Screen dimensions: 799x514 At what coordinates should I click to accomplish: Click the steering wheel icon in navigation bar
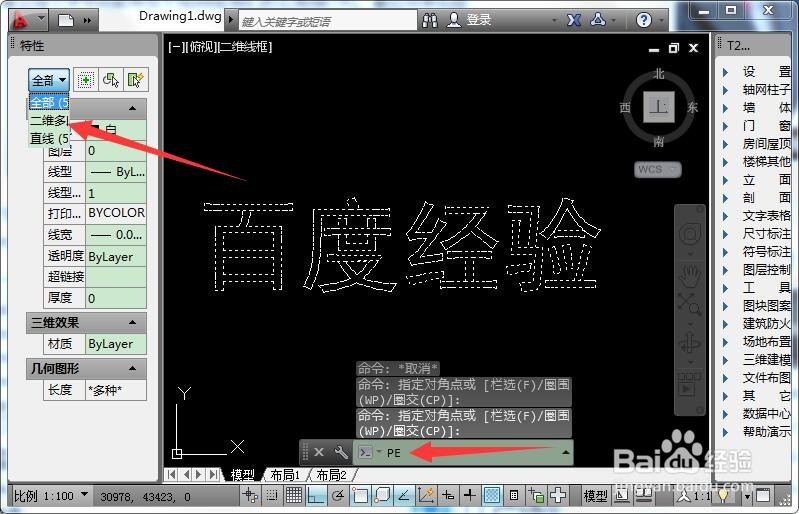pyautogui.click(x=689, y=234)
